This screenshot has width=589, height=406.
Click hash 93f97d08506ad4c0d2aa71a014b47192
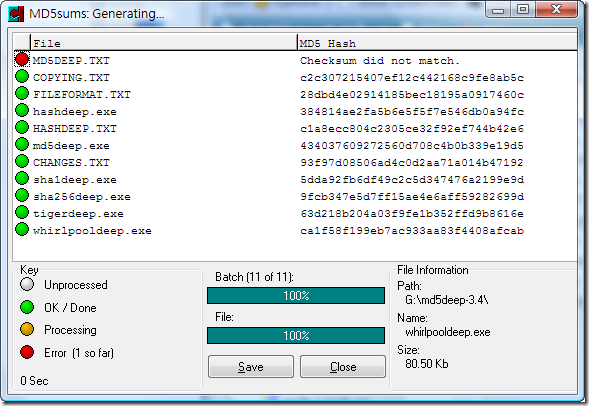tap(412, 162)
